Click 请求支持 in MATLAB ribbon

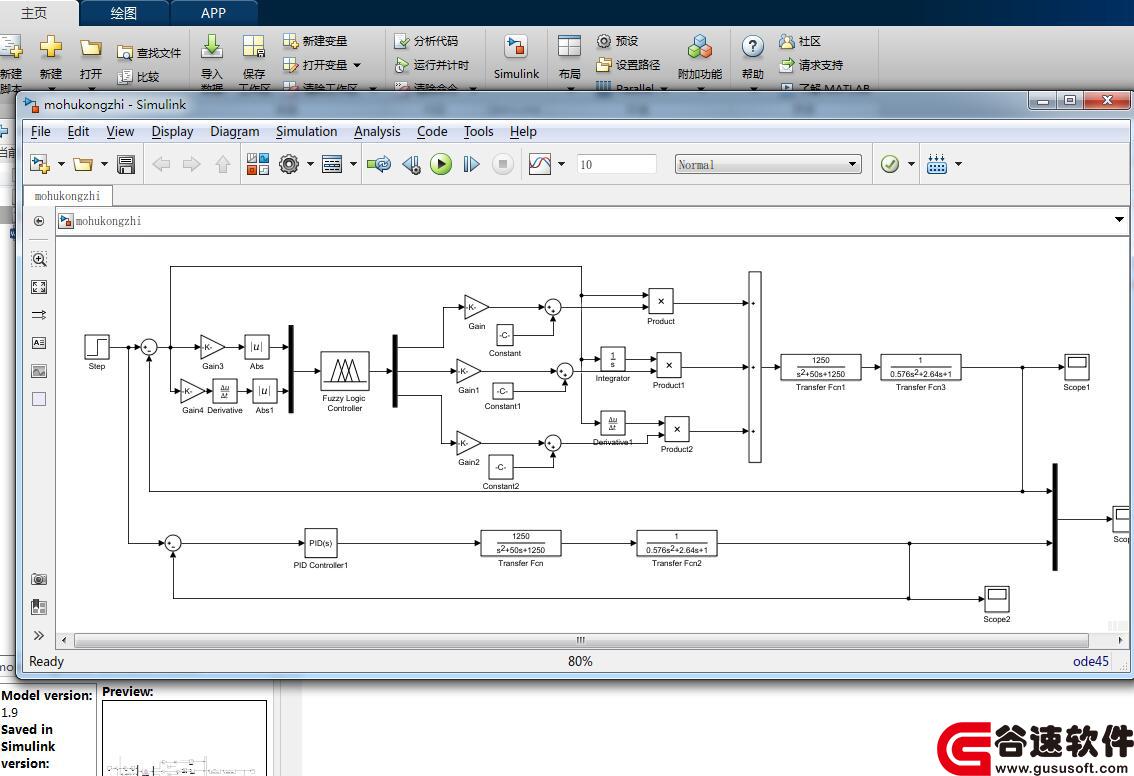pyautogui.click(x=811, y=65)
